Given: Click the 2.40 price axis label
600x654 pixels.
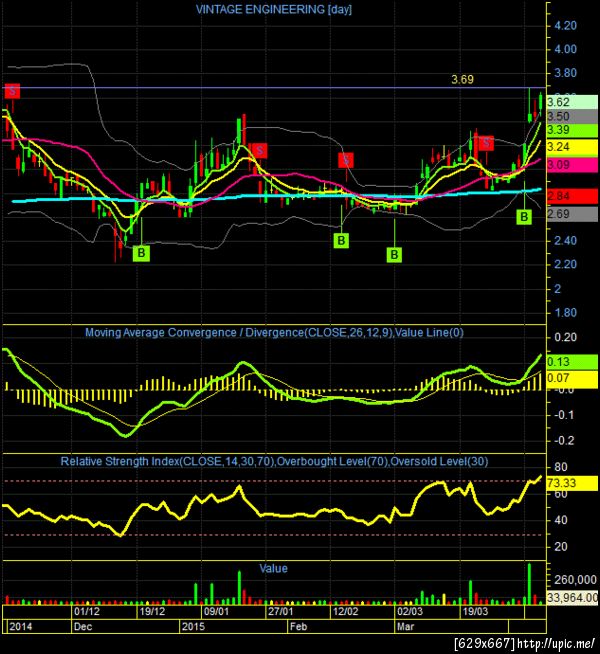Looking at the screenshot, I should tap(565, 241).
